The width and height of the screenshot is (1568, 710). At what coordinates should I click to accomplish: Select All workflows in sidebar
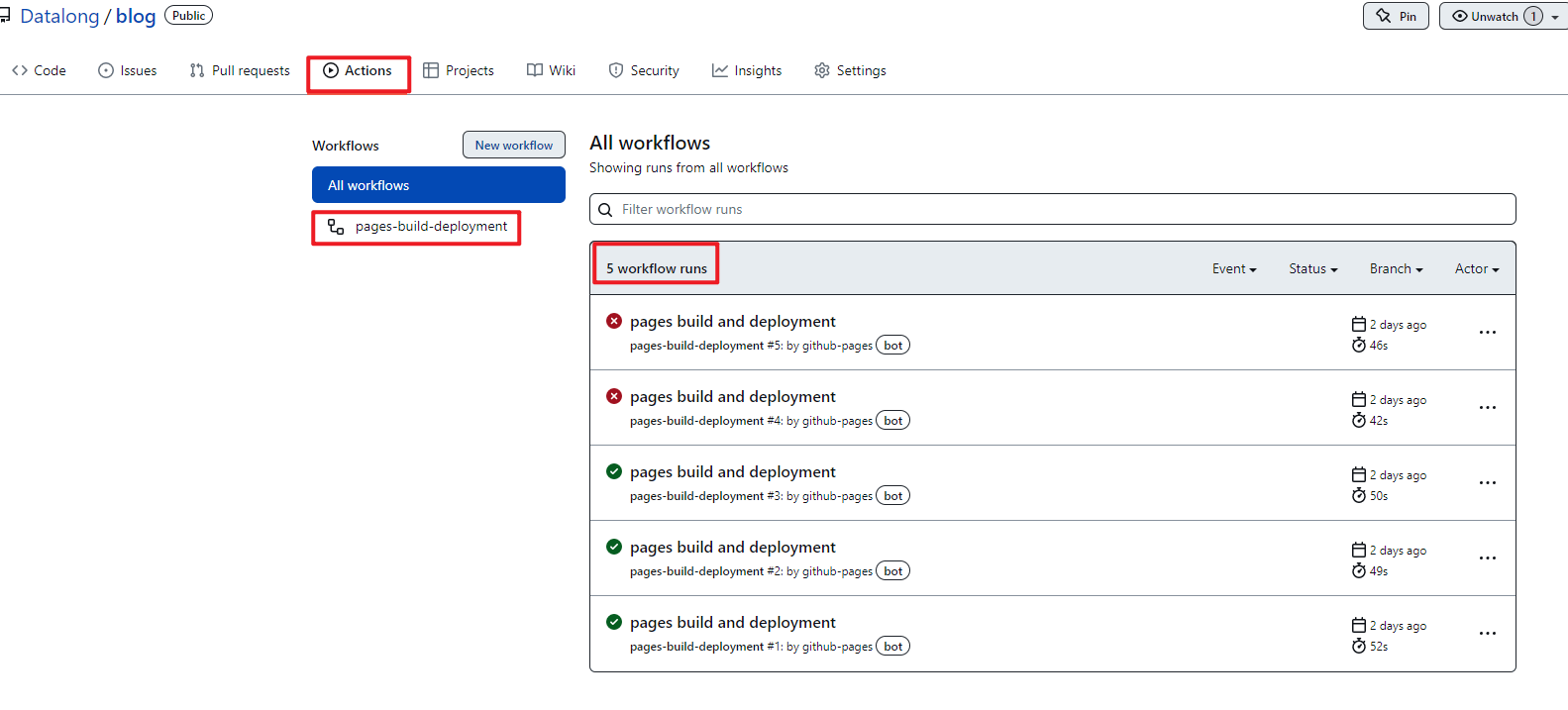(x=439, y=185)
